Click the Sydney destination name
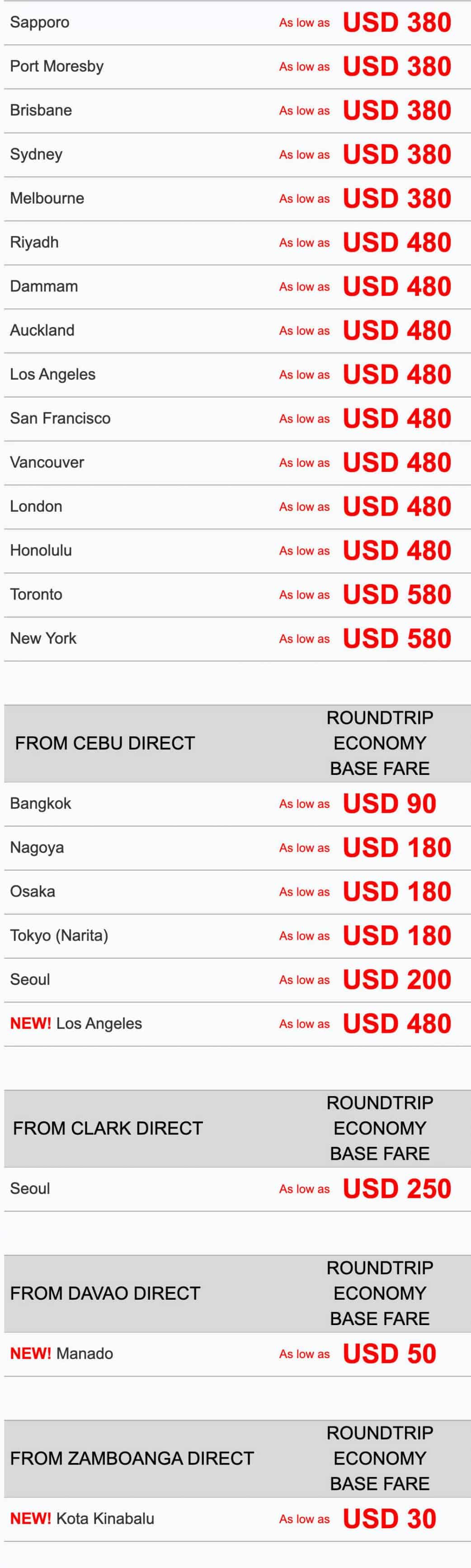This screenshot has width=471, height=1568. 36,154
